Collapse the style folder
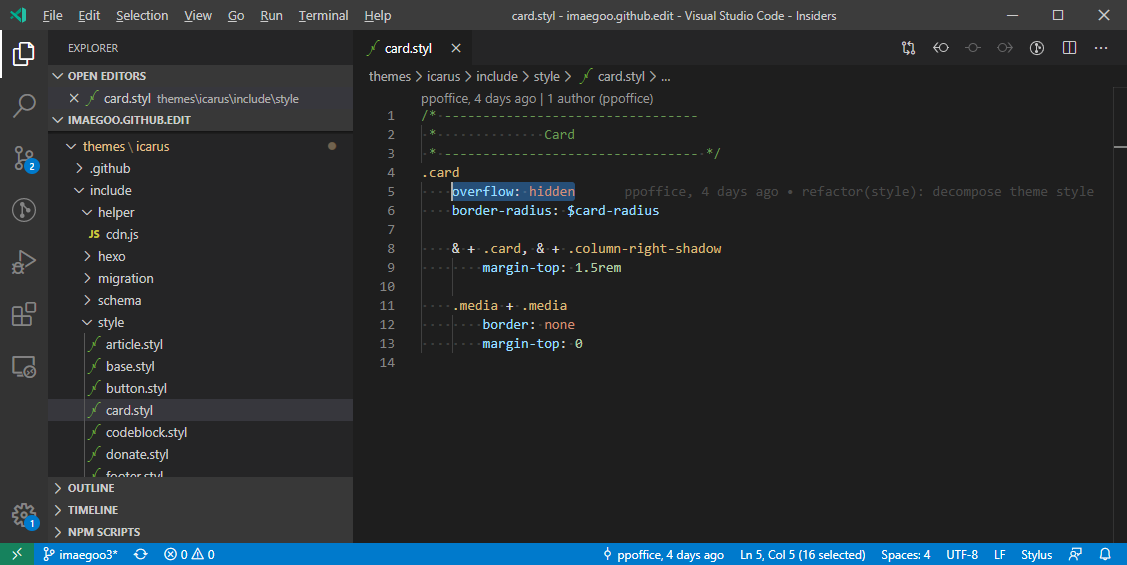 (x=201, y=322)
